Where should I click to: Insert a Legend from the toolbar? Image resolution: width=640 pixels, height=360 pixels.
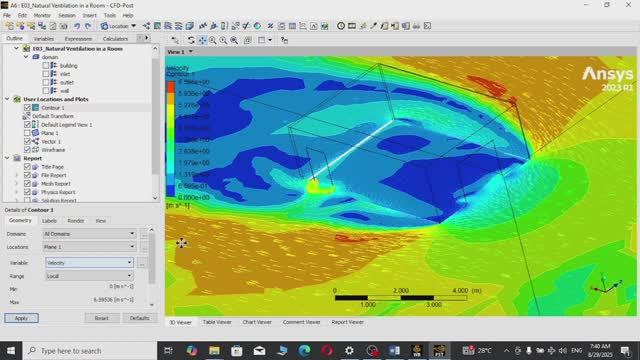point(224,26)
